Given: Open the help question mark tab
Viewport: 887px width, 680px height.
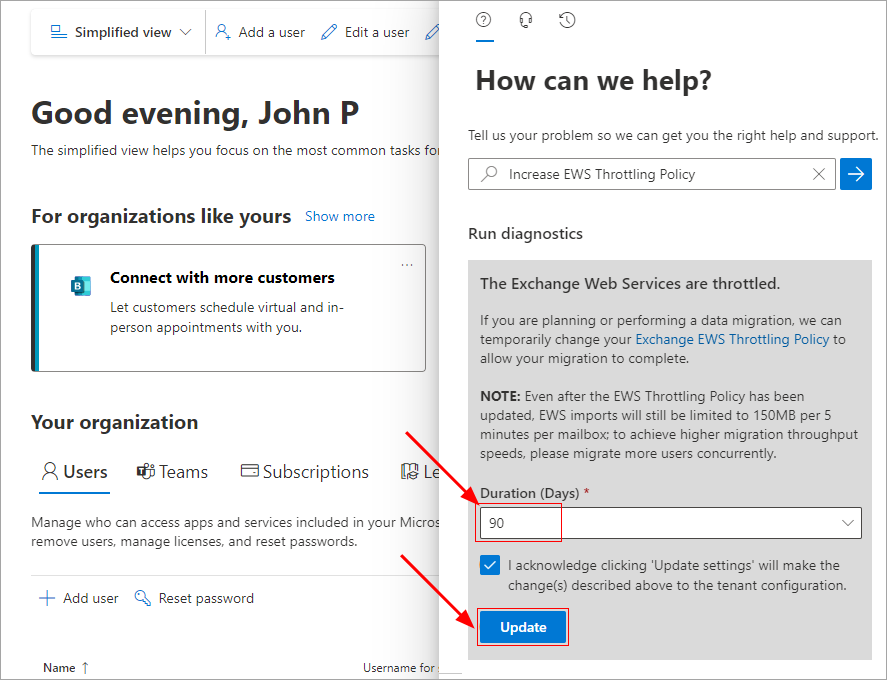Looking at the screenshot, I should point(484,20).
